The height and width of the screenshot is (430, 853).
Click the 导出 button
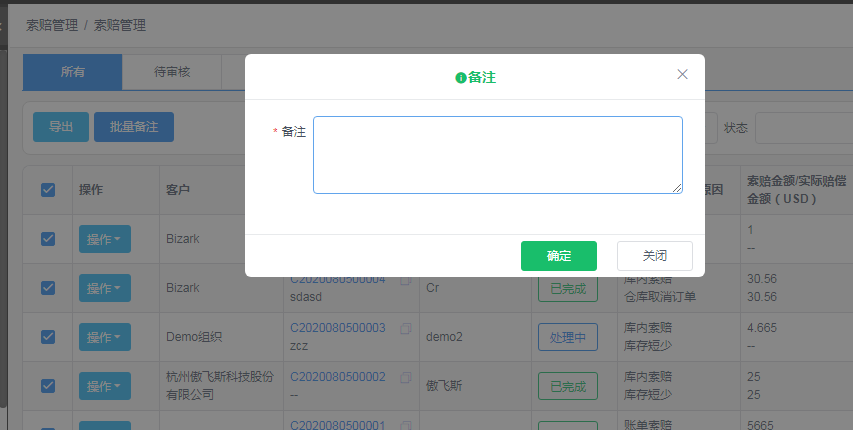[x=60, y=127]
